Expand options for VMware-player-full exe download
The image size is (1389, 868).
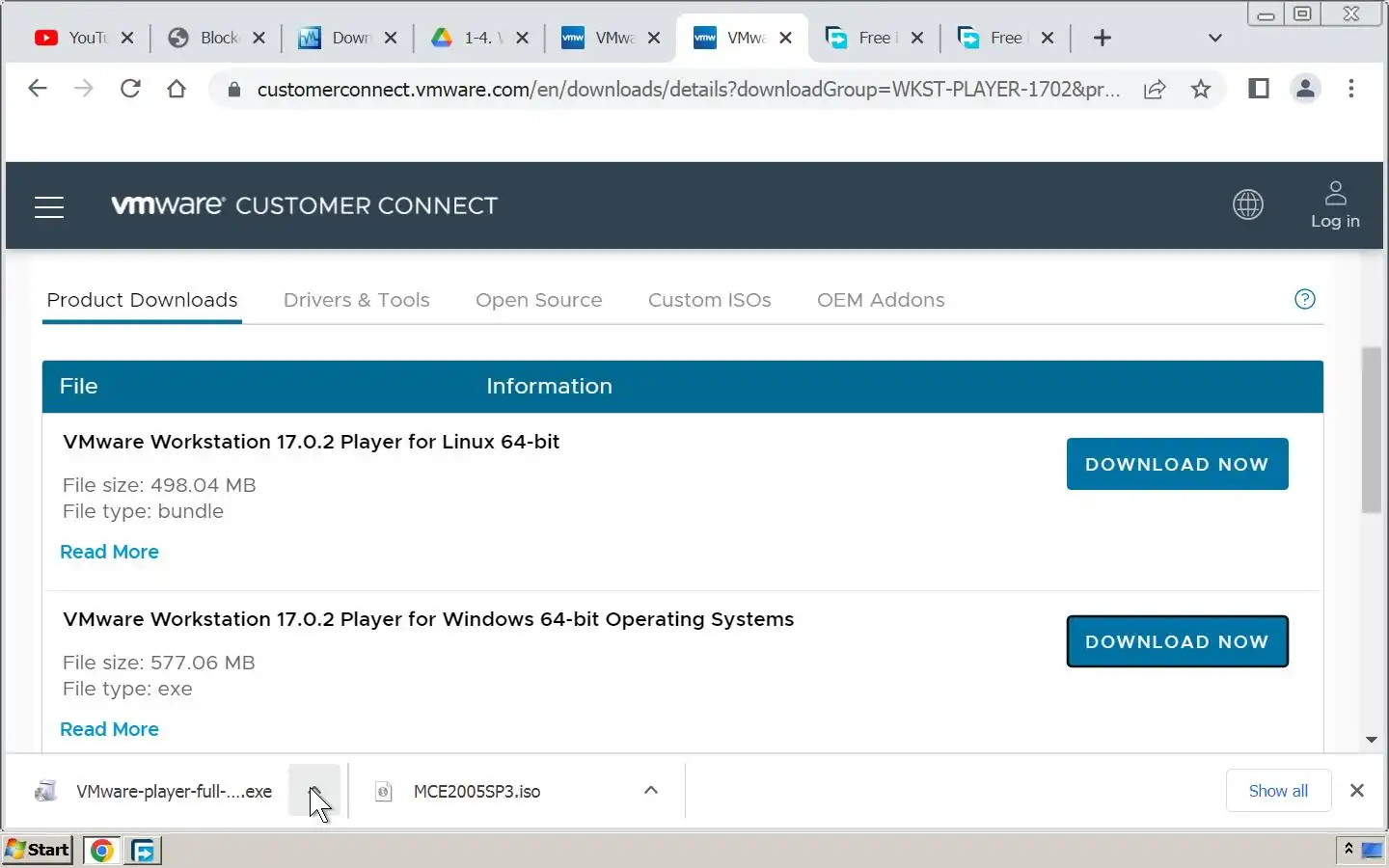[314, 791]
